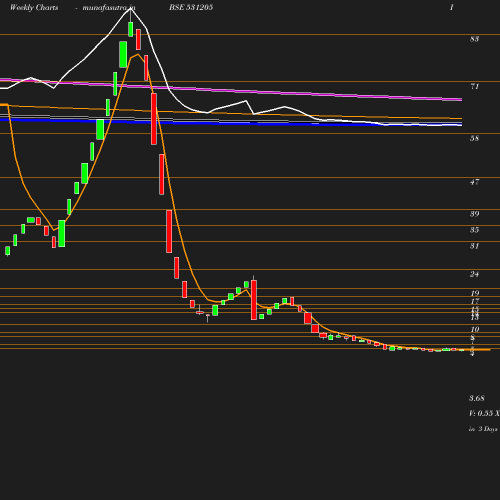Click the 24 price axis label
This screenshot has width=500, height=500.
[x=474, y=274]
